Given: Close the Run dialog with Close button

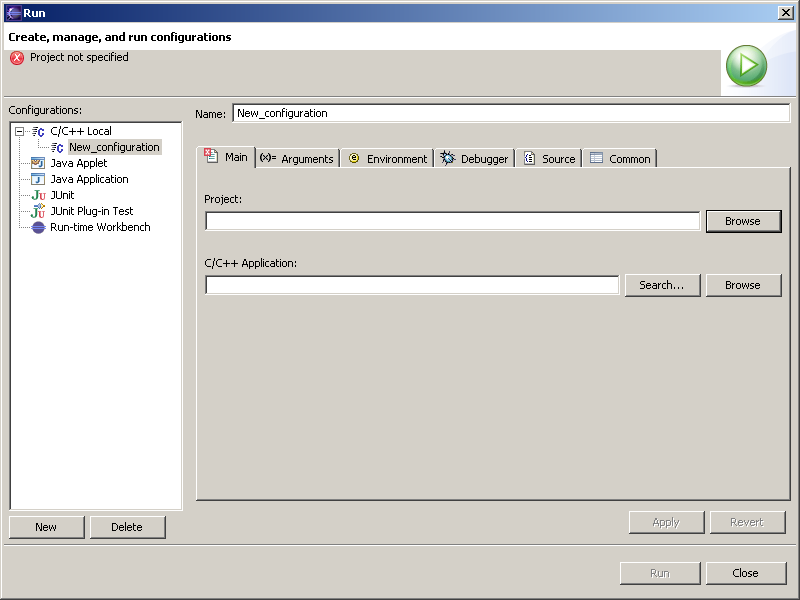Looking at the screenshot, I should 745,573.
